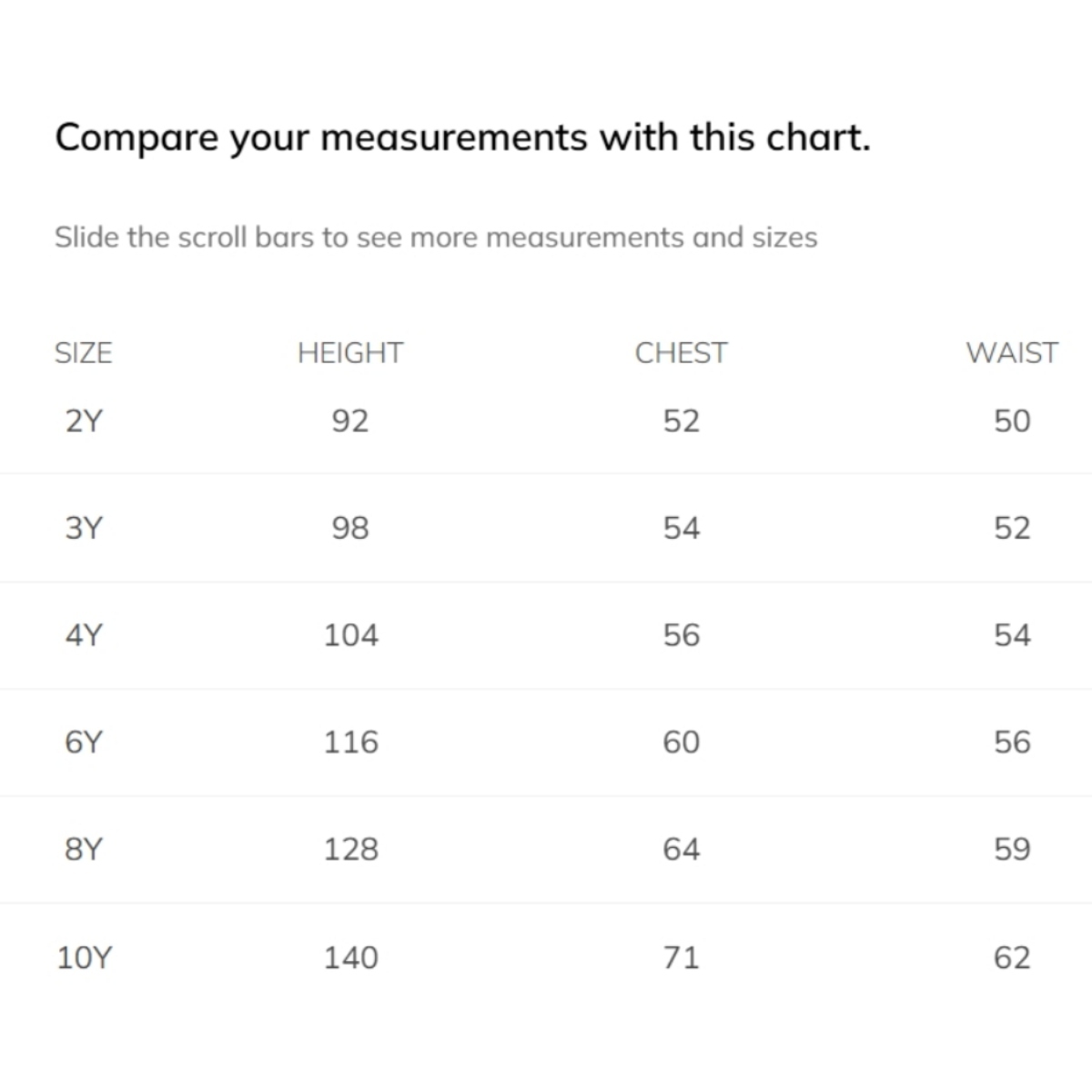The width and height of the screenshot is (1092, 1092).
Task: Click chest value 60 in 6Y row
Action: 682,743
